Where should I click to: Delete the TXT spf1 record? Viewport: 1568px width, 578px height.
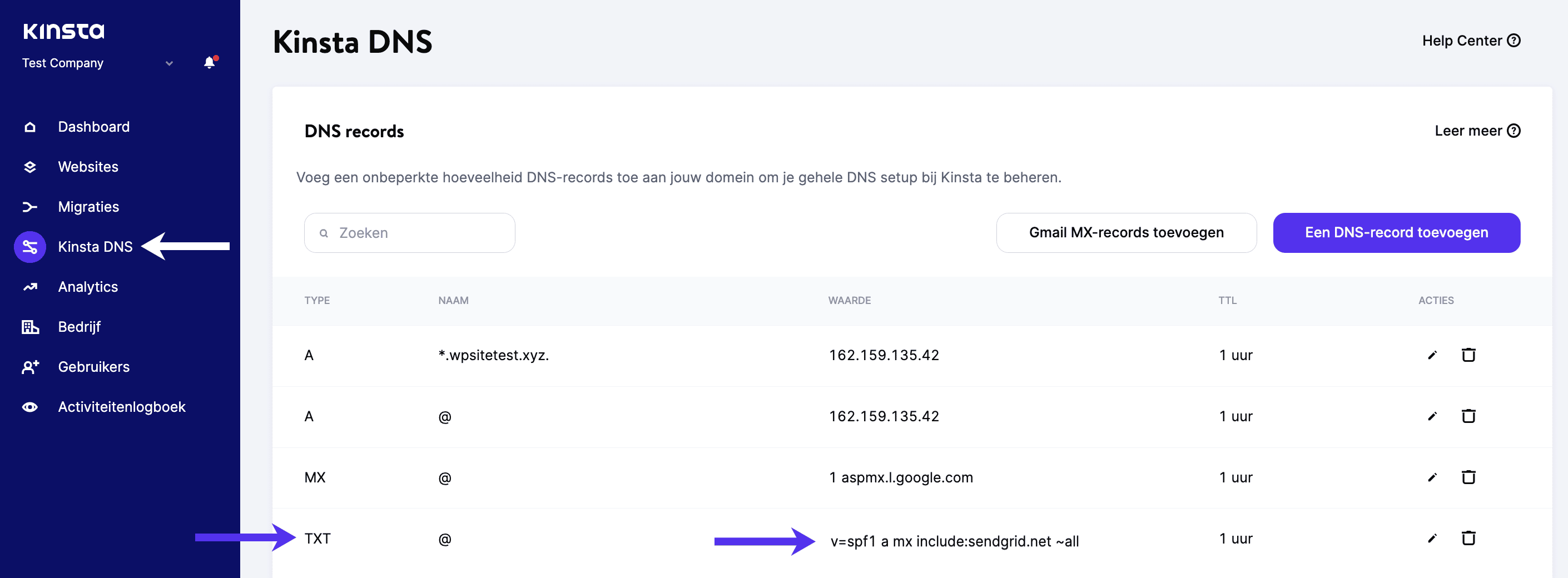1468,538
